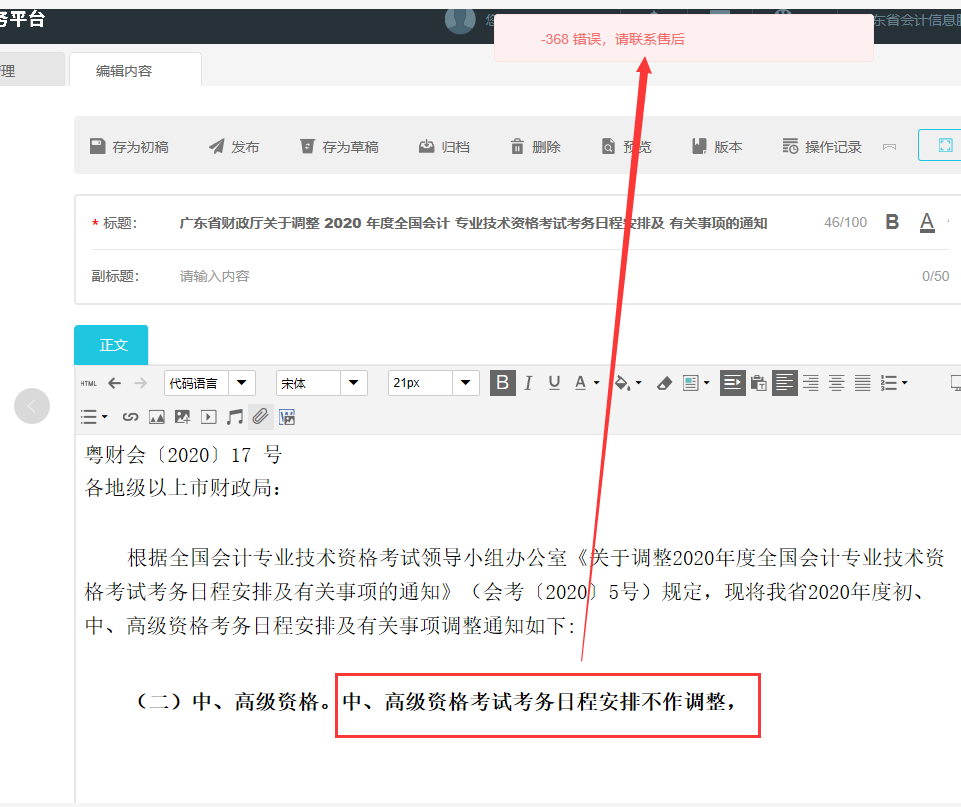Click 存为初稿 button
Image resolution: width=961 pixels, height=807 pixels.
[129, 146]
